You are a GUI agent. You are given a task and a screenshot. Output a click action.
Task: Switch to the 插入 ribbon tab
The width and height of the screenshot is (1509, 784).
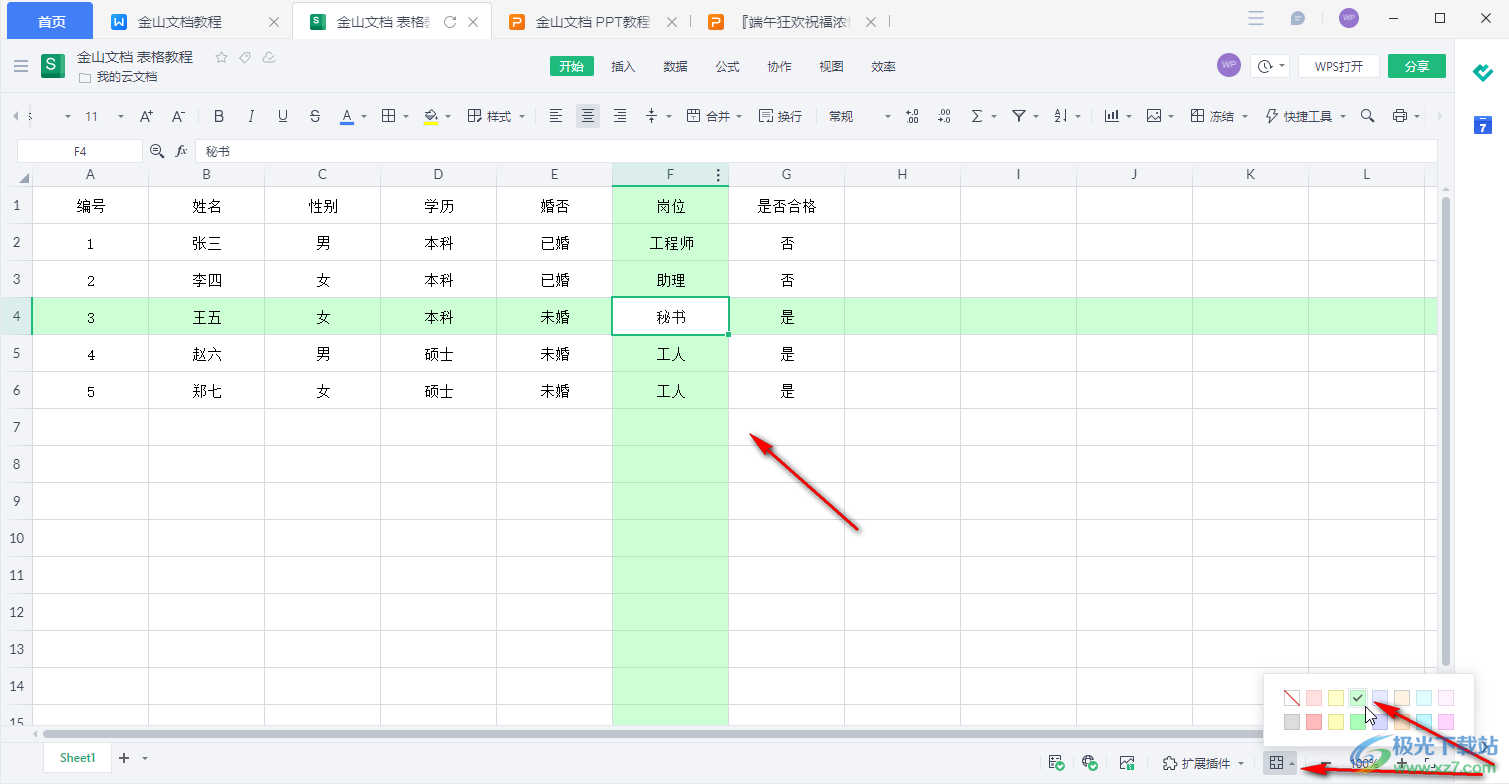pyautogui.click(x=623, y=66)
